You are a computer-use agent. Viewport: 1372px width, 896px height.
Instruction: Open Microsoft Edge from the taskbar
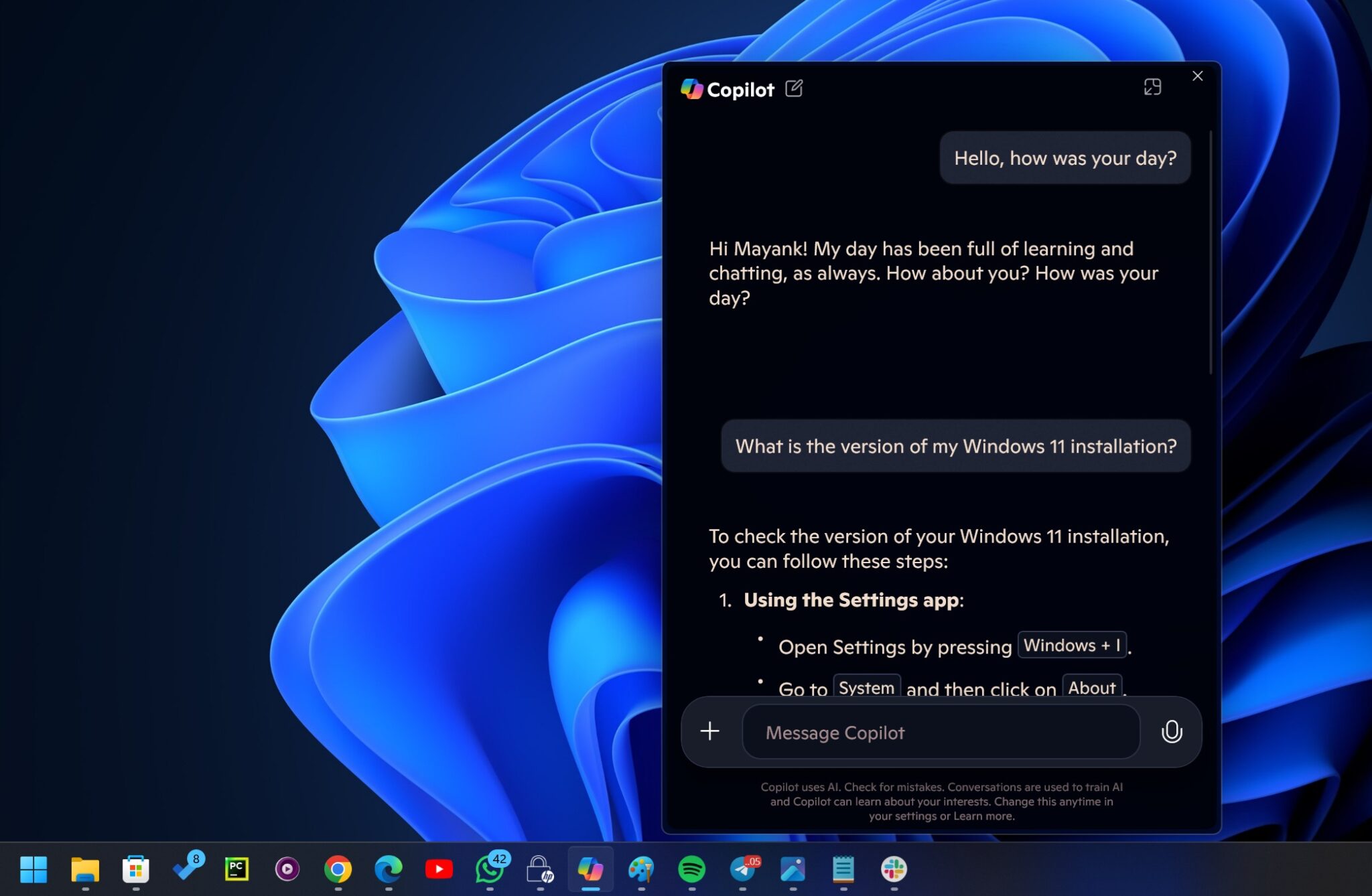(389, 869)
